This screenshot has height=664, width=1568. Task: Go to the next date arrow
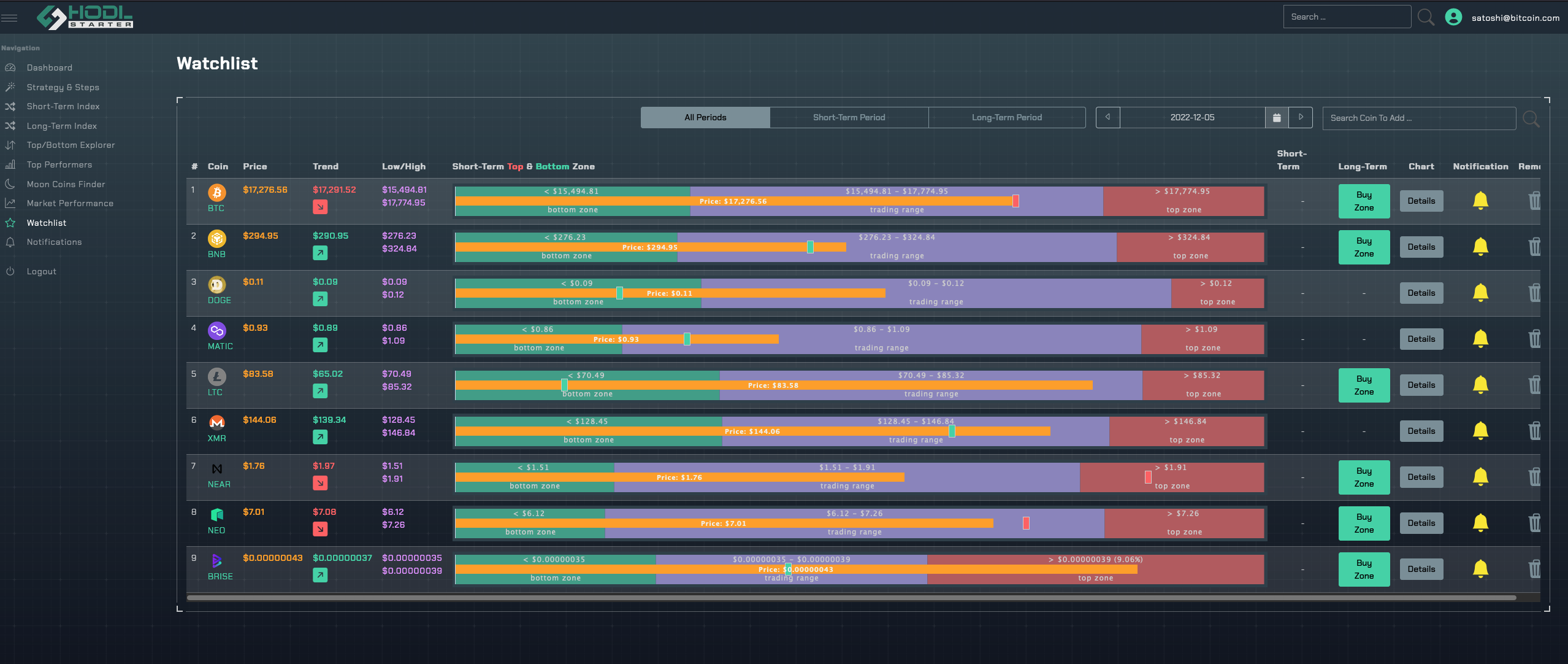click(x=1301, y=117)
